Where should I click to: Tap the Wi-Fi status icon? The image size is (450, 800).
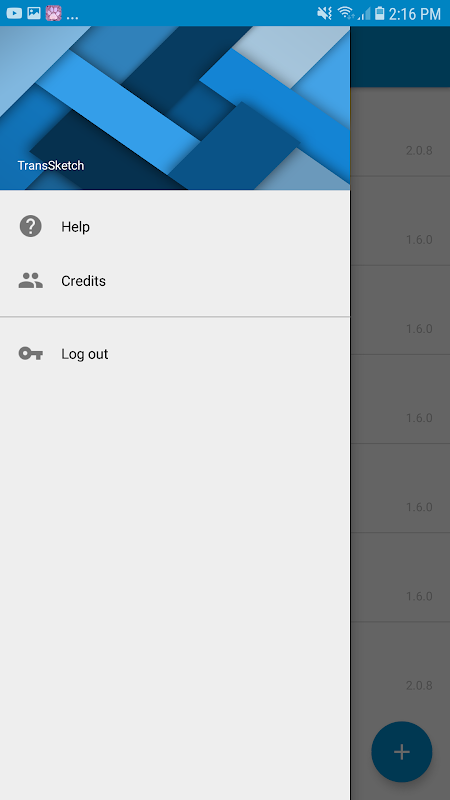coord(346,13)
